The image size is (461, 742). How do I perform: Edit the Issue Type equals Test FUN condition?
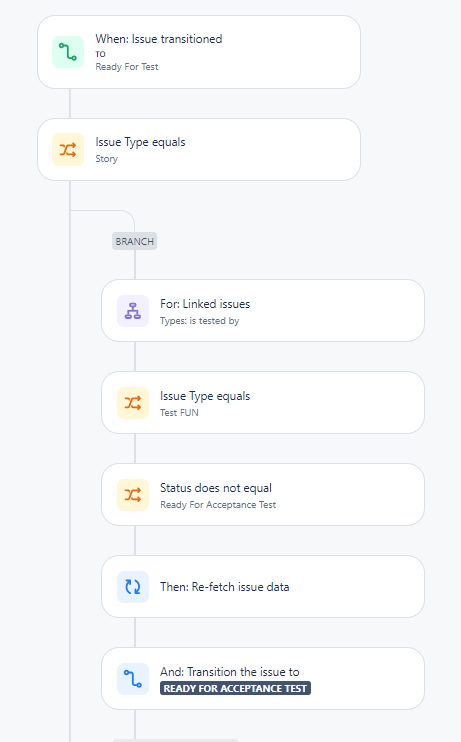(x=263, y=402)
